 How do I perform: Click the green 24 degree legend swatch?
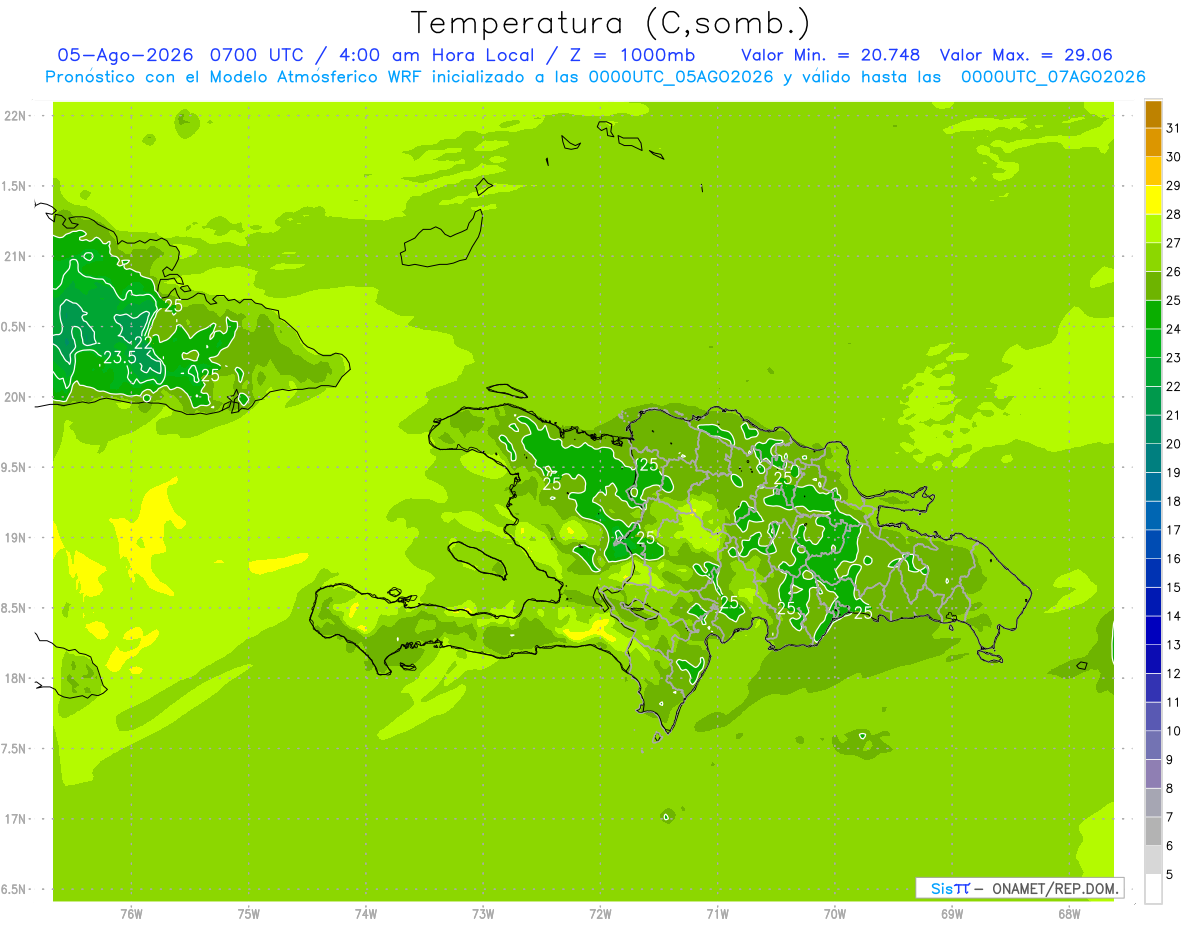[x=1153, y=315]
